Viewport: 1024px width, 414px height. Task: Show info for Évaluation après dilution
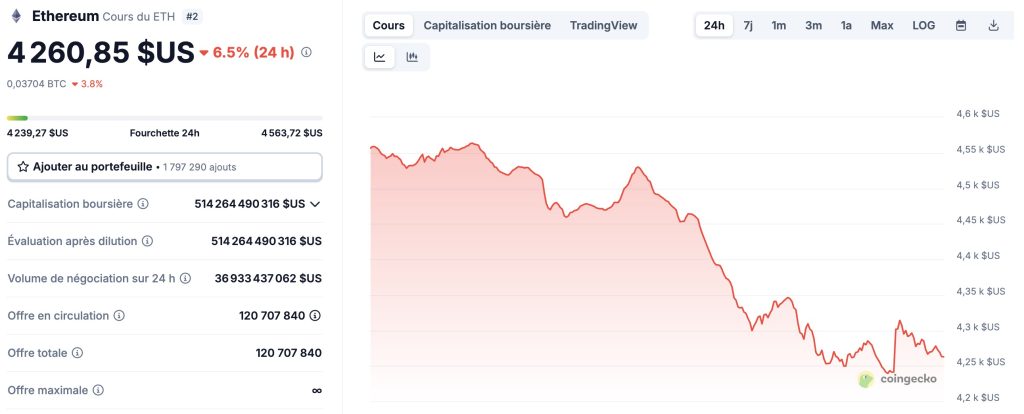[147, 241]
